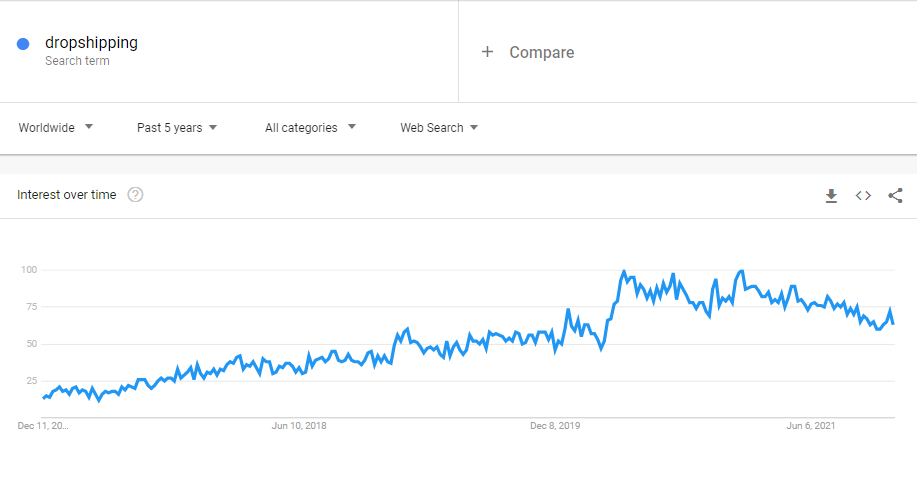917x487 pixels.
Task: Add a comparison term with plus icon
Action: pyautogui.click(x=488, y=52)
